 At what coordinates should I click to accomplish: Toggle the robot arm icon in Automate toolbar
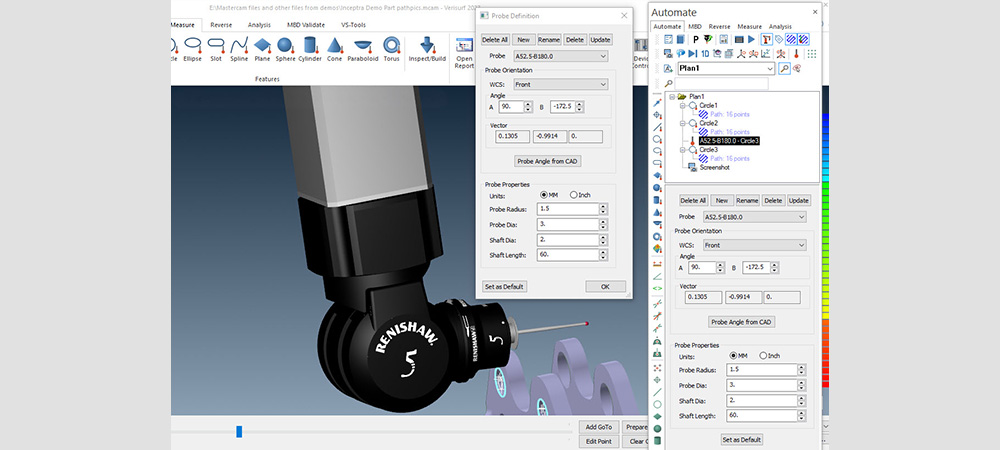767,40
